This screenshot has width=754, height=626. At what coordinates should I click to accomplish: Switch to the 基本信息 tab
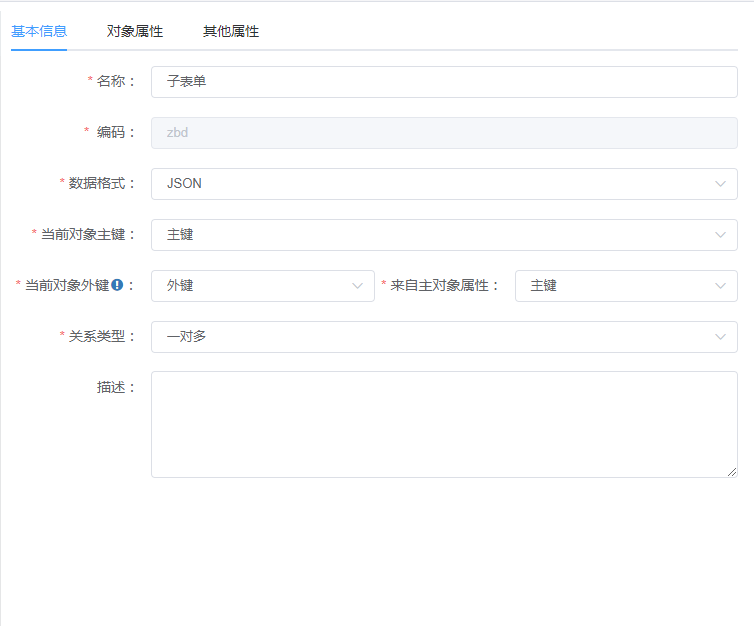39,31
